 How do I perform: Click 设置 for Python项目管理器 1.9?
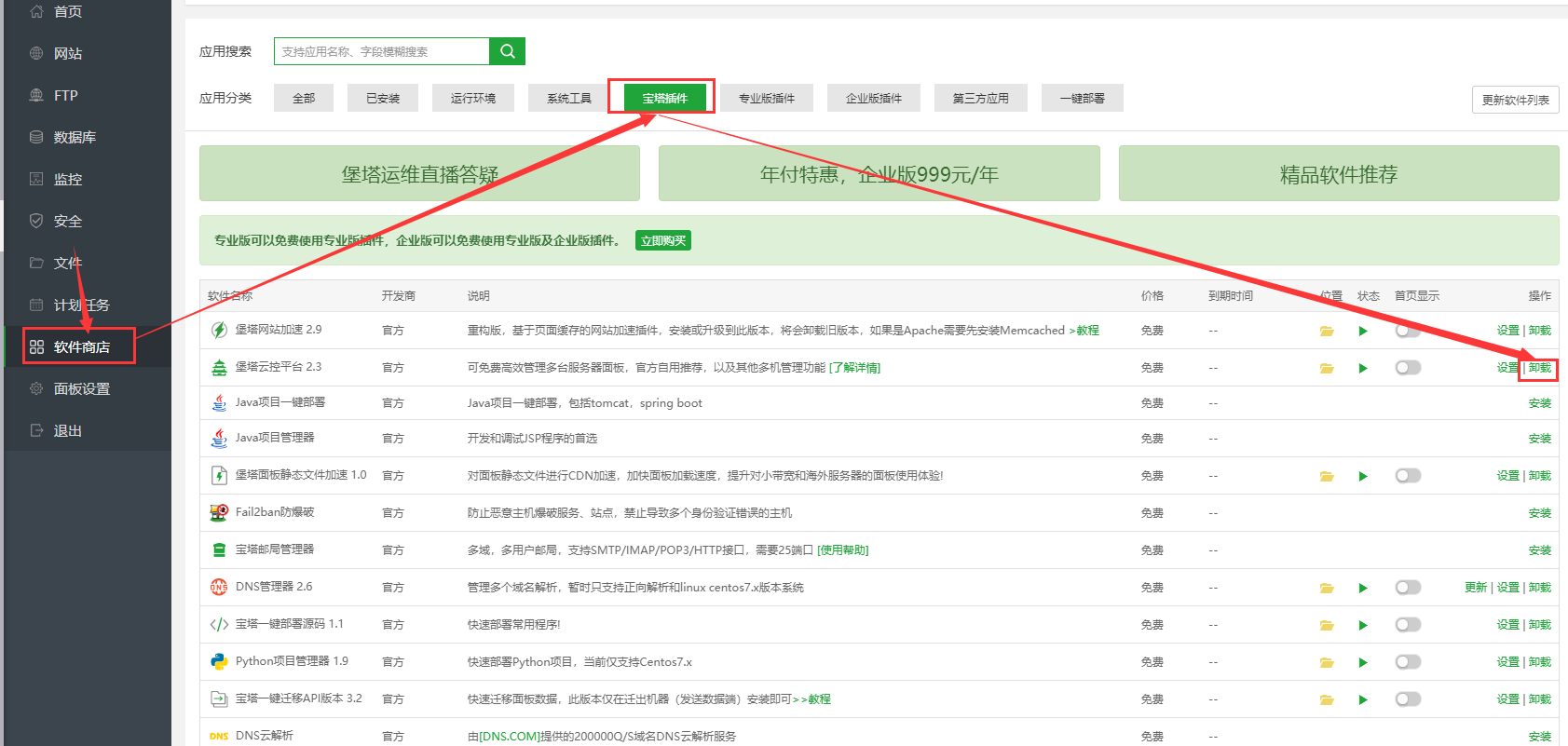click(x=1508, y=662)
